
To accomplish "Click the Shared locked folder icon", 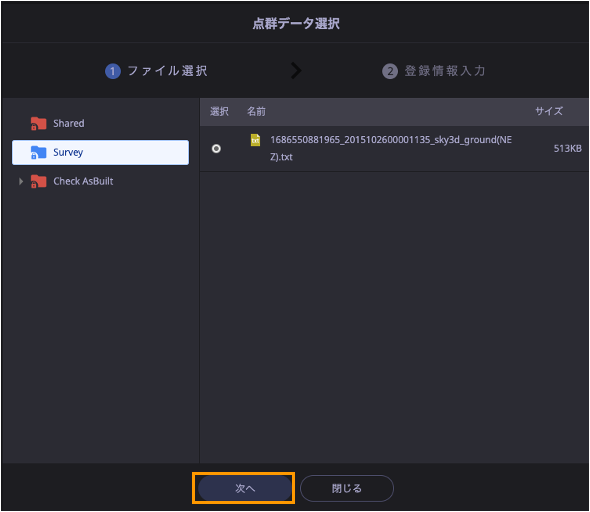I will pos(38,123).
